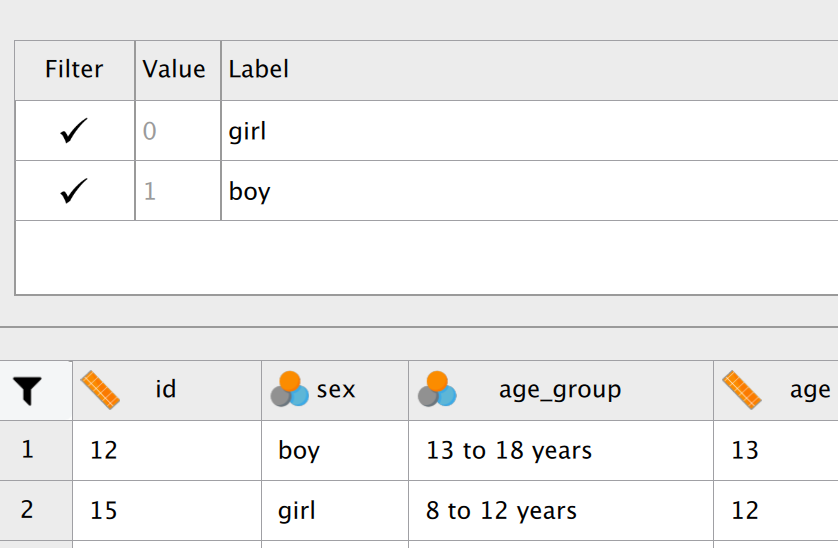Click age cell containing 13

(775, 450)
